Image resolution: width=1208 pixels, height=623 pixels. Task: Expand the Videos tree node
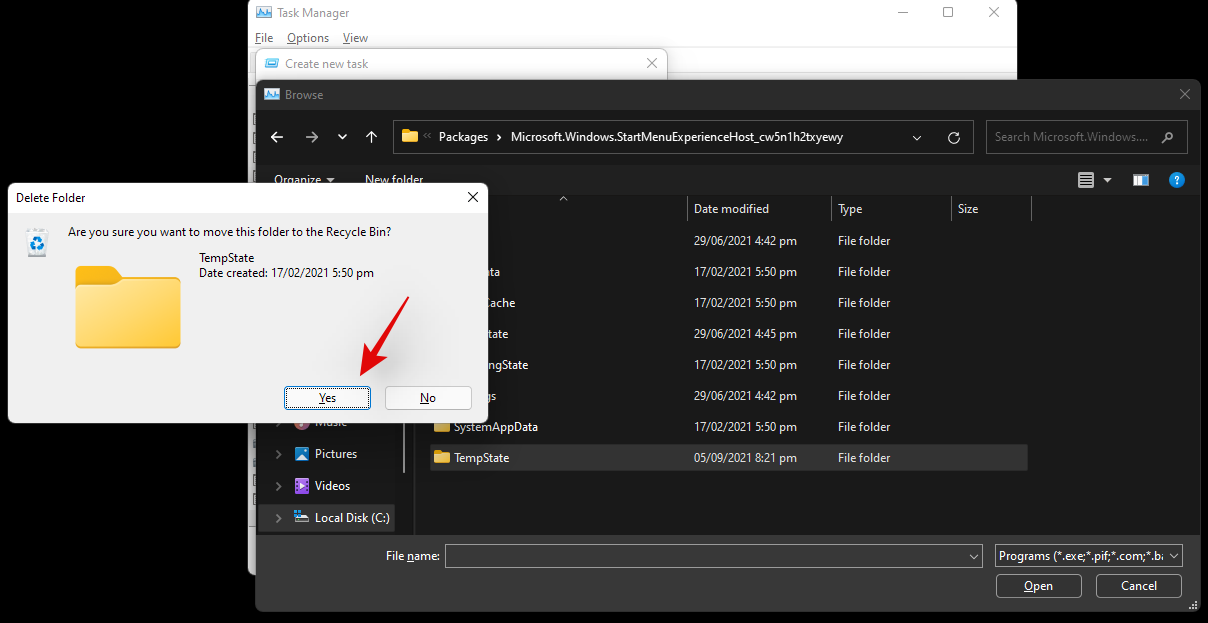(278, 486)
